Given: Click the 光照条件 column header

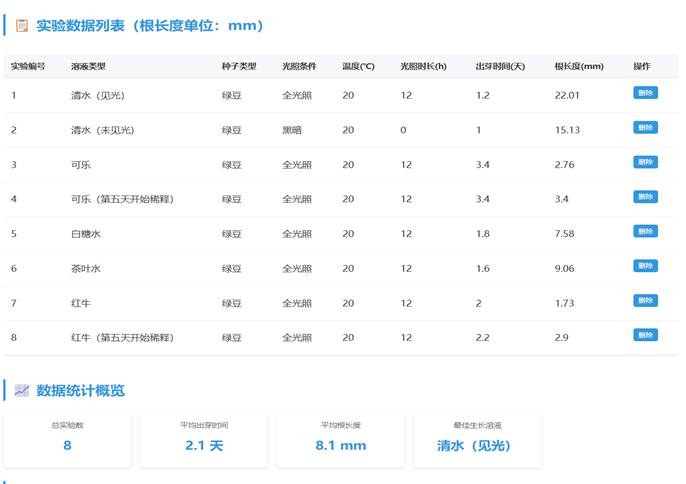Looking at the screenshot, I should point(299,66).
